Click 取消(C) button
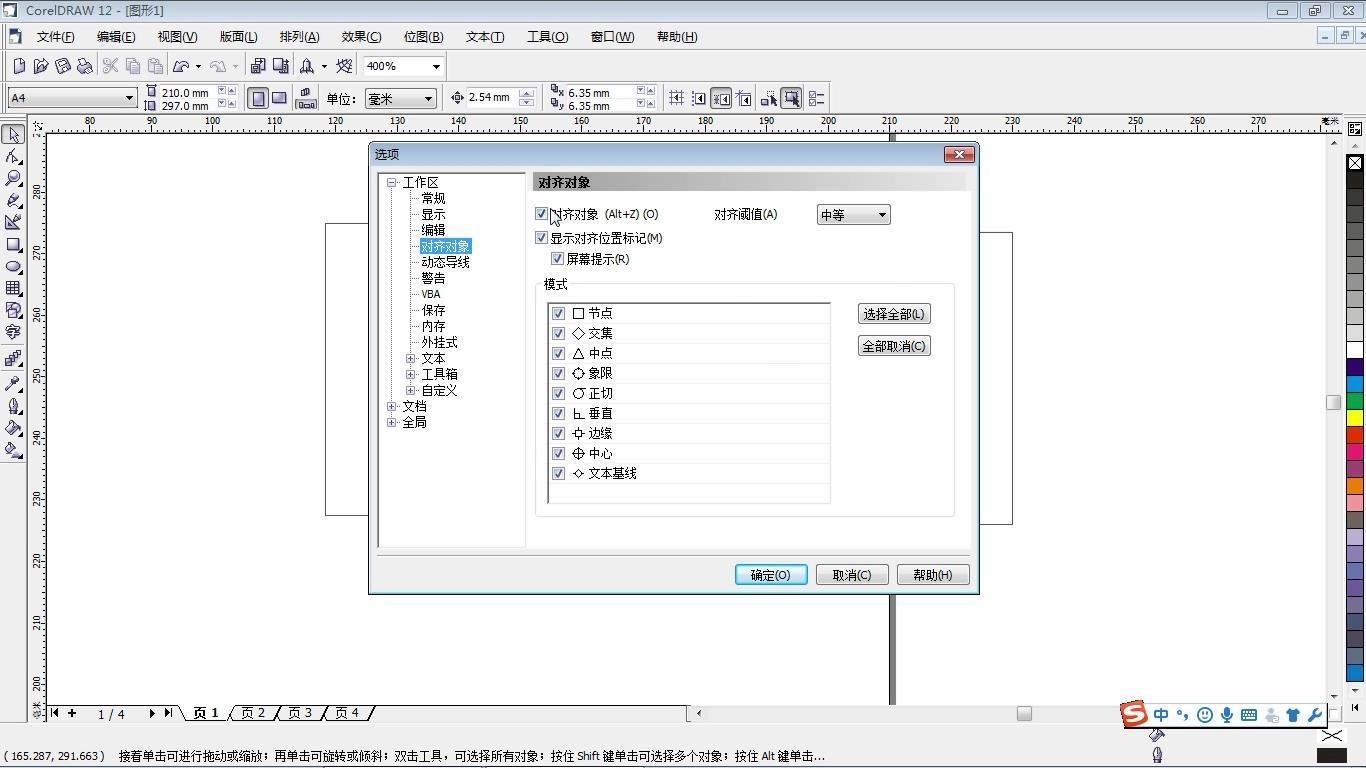Screen dimensions: 1366x768 (852, 575)
